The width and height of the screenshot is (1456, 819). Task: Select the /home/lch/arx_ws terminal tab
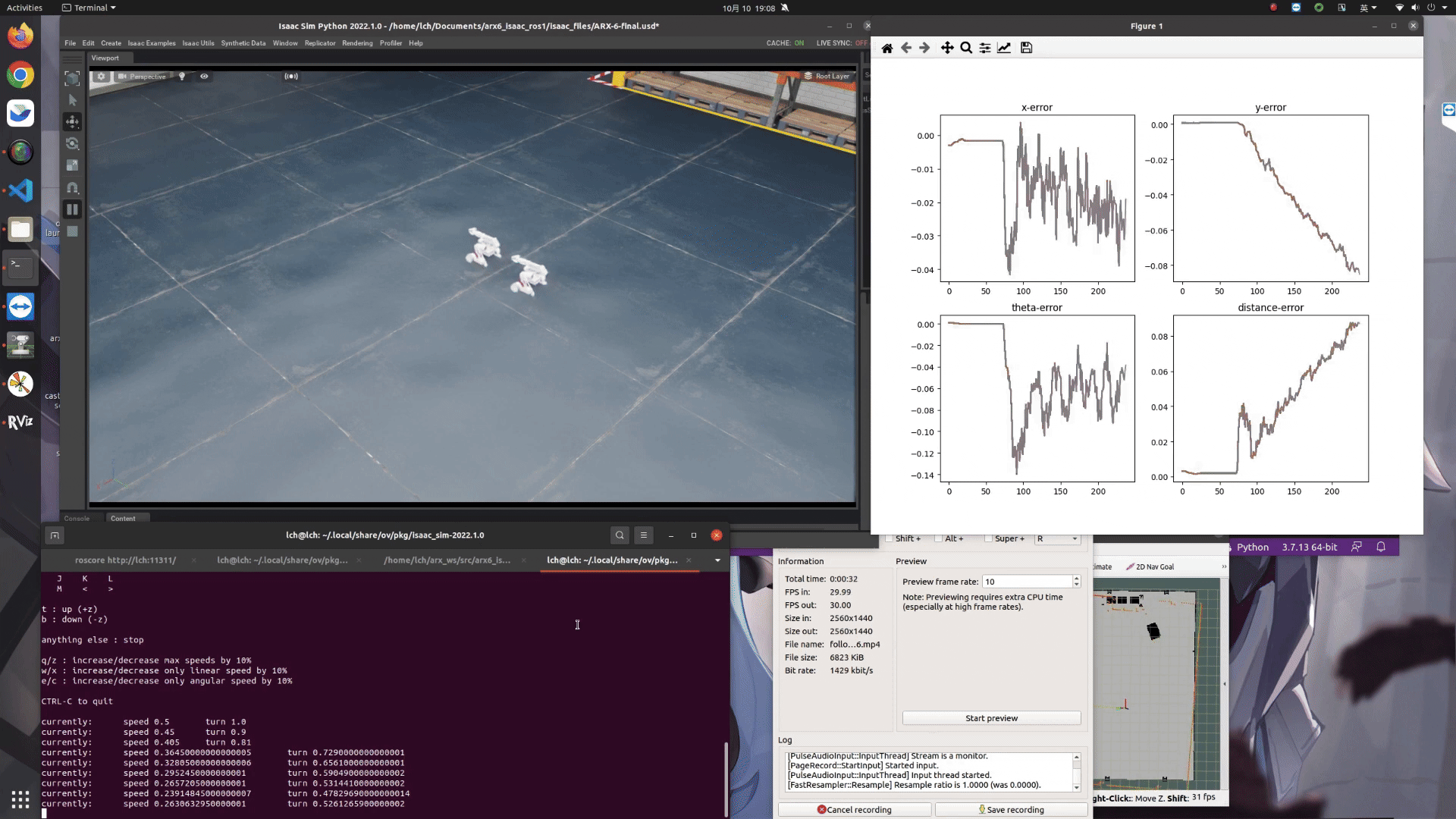pos(447,560)
